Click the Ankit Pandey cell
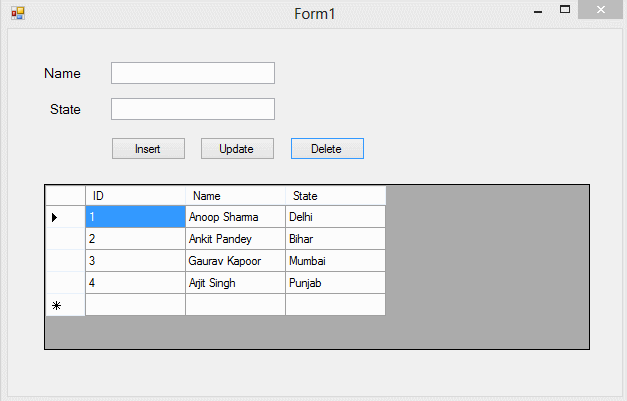 235,239
